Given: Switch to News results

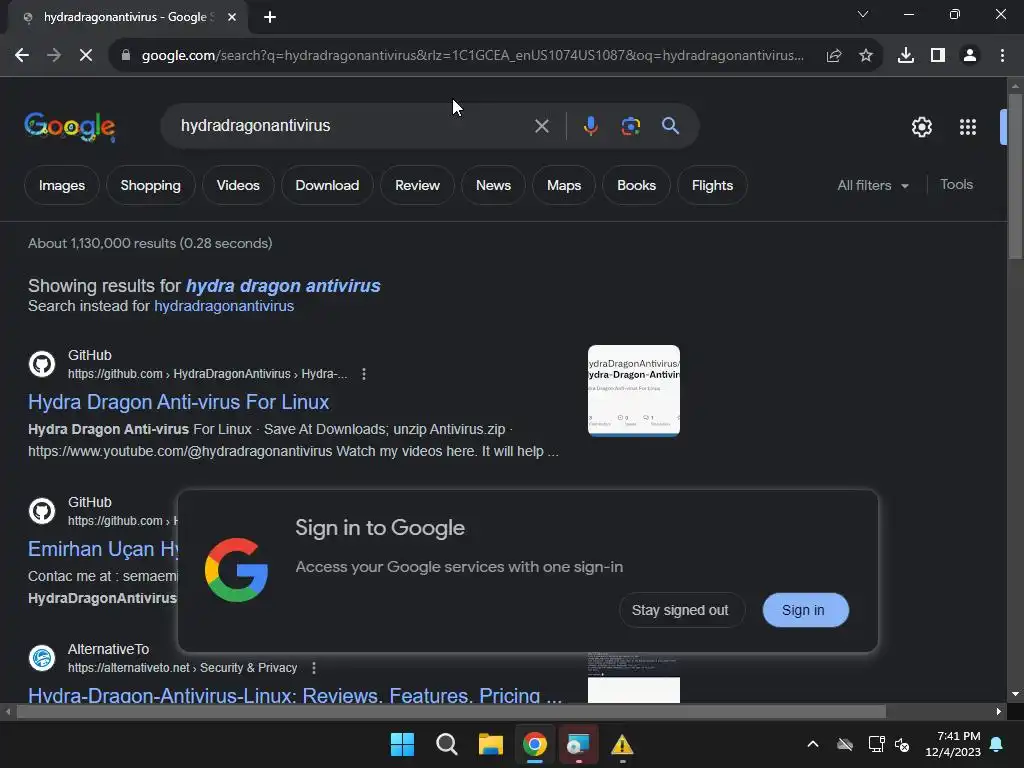Looking at the screenshot, I should [x=493, y=185].
